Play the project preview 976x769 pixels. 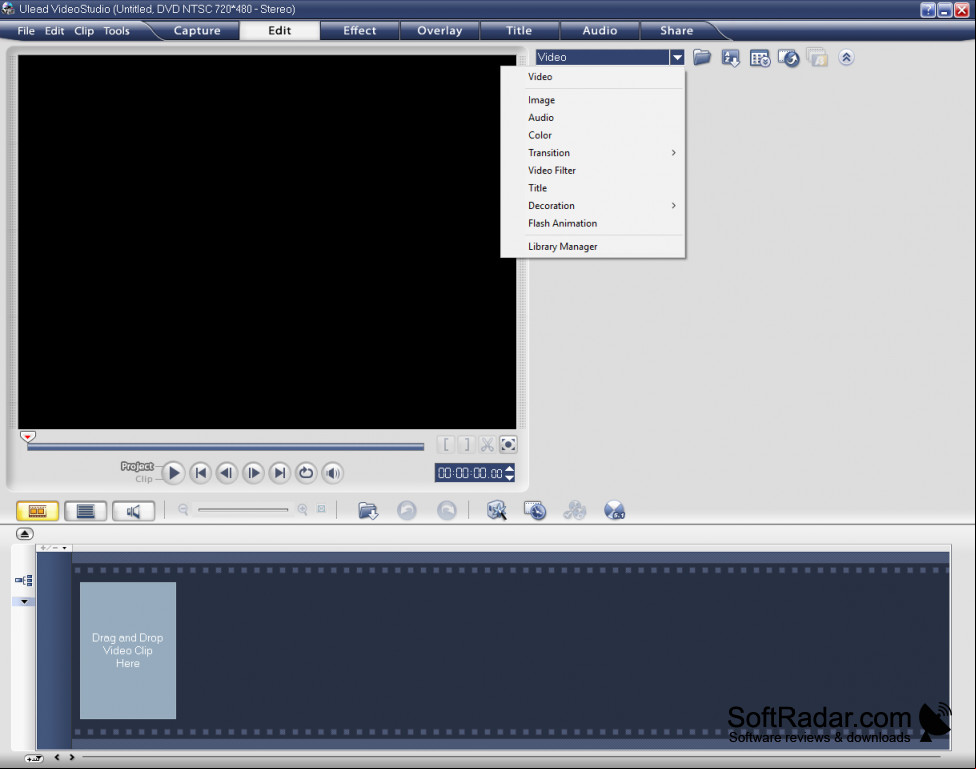click(x=174, y=473)
